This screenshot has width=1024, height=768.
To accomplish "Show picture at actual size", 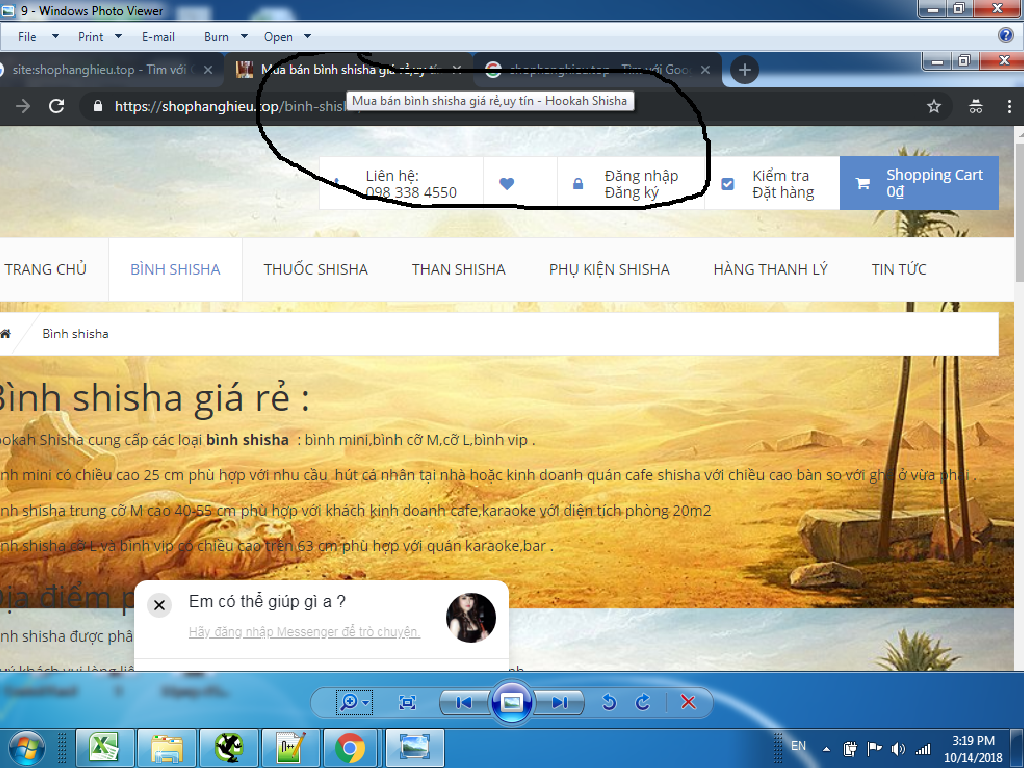I will pyautogui.click(x=408, y=703).
